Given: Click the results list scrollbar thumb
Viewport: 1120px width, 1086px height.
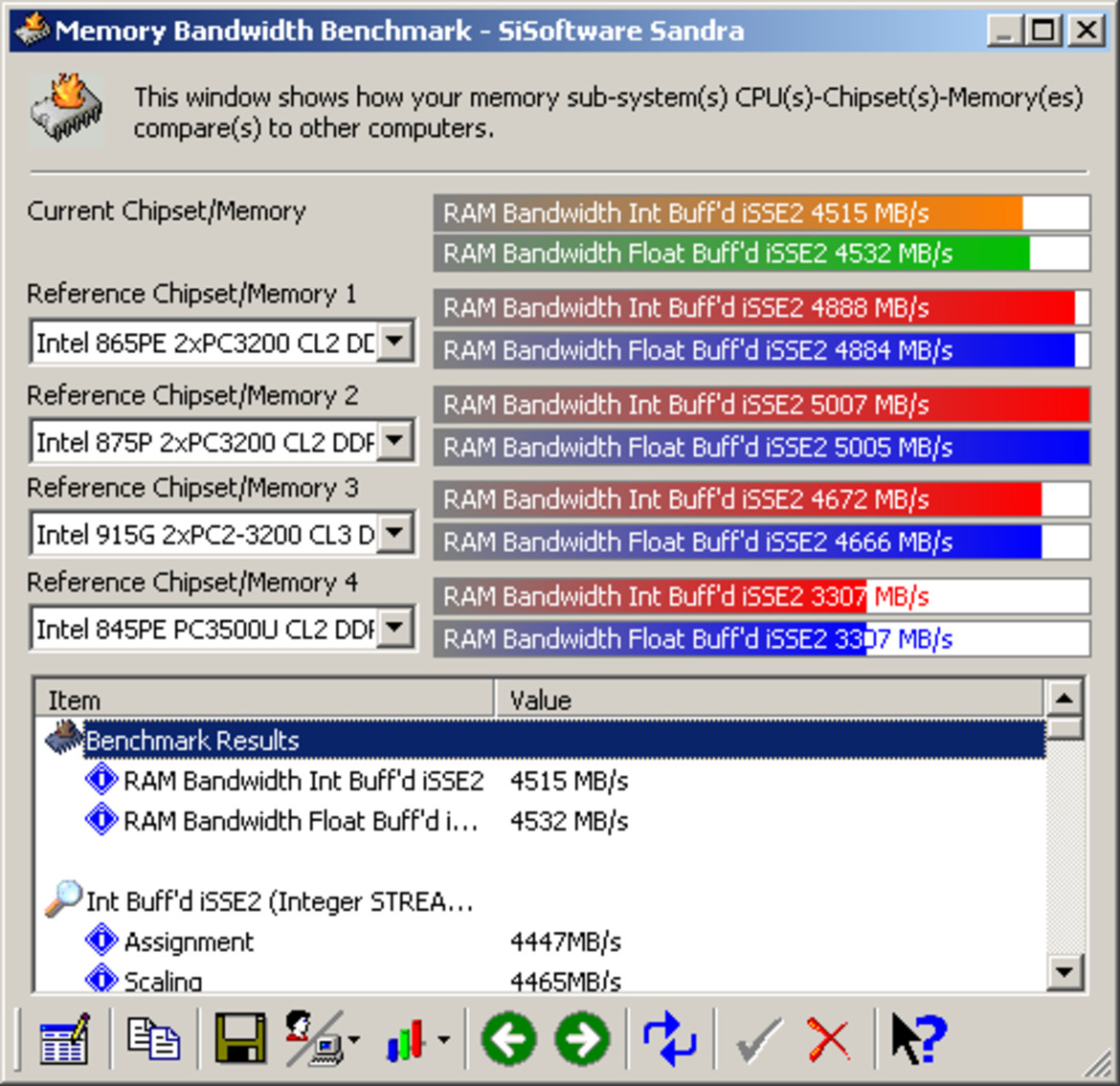Looking at the screenshot, I should pyautogui.click(x=1064, y=727).
